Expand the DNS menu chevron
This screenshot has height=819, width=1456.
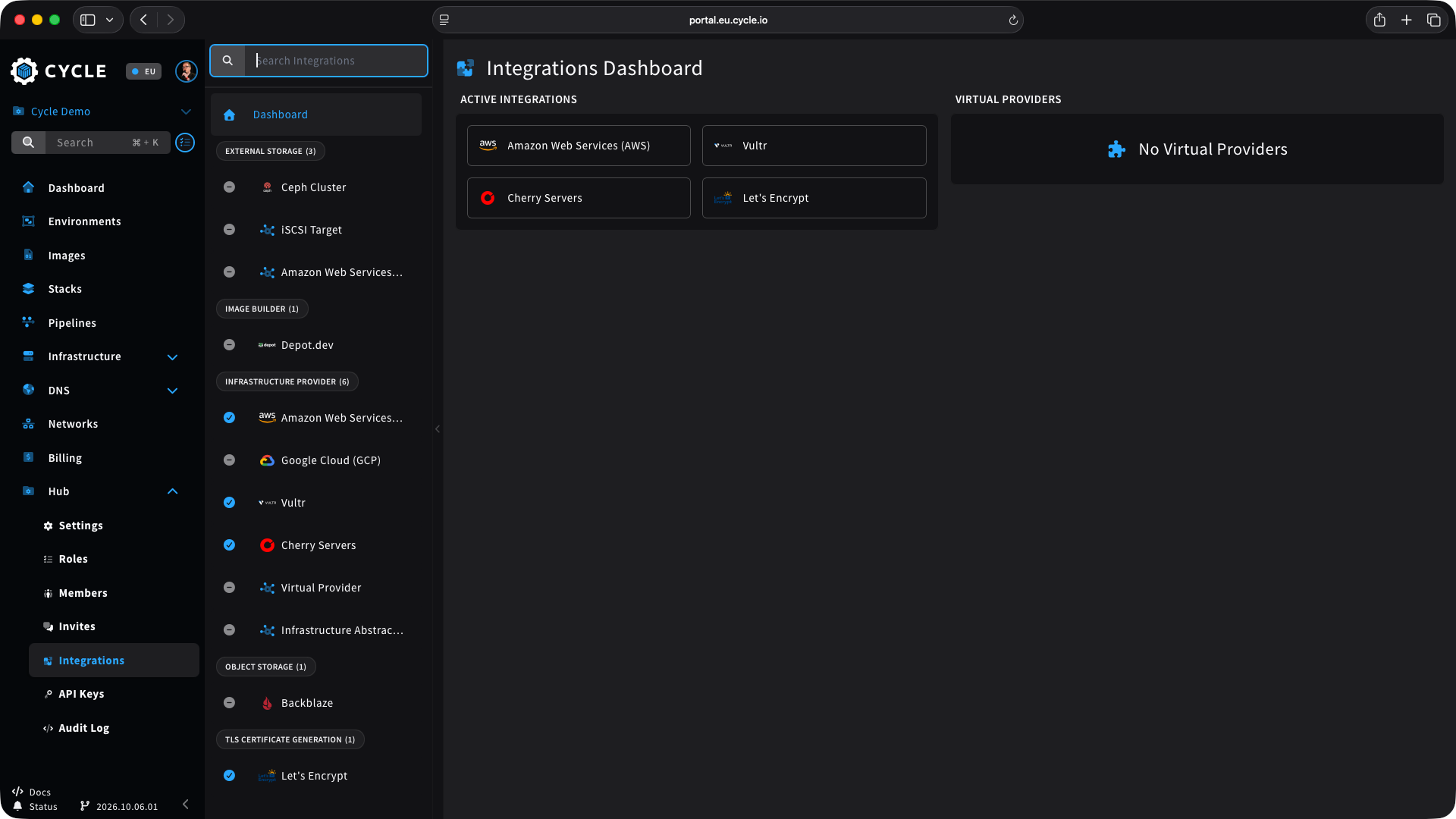[x=172, y=391]
